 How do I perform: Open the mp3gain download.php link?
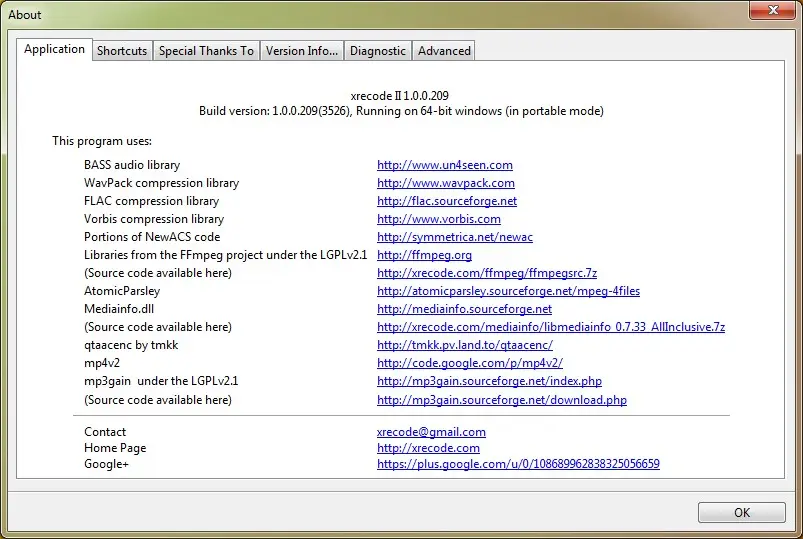pos(502,400)
